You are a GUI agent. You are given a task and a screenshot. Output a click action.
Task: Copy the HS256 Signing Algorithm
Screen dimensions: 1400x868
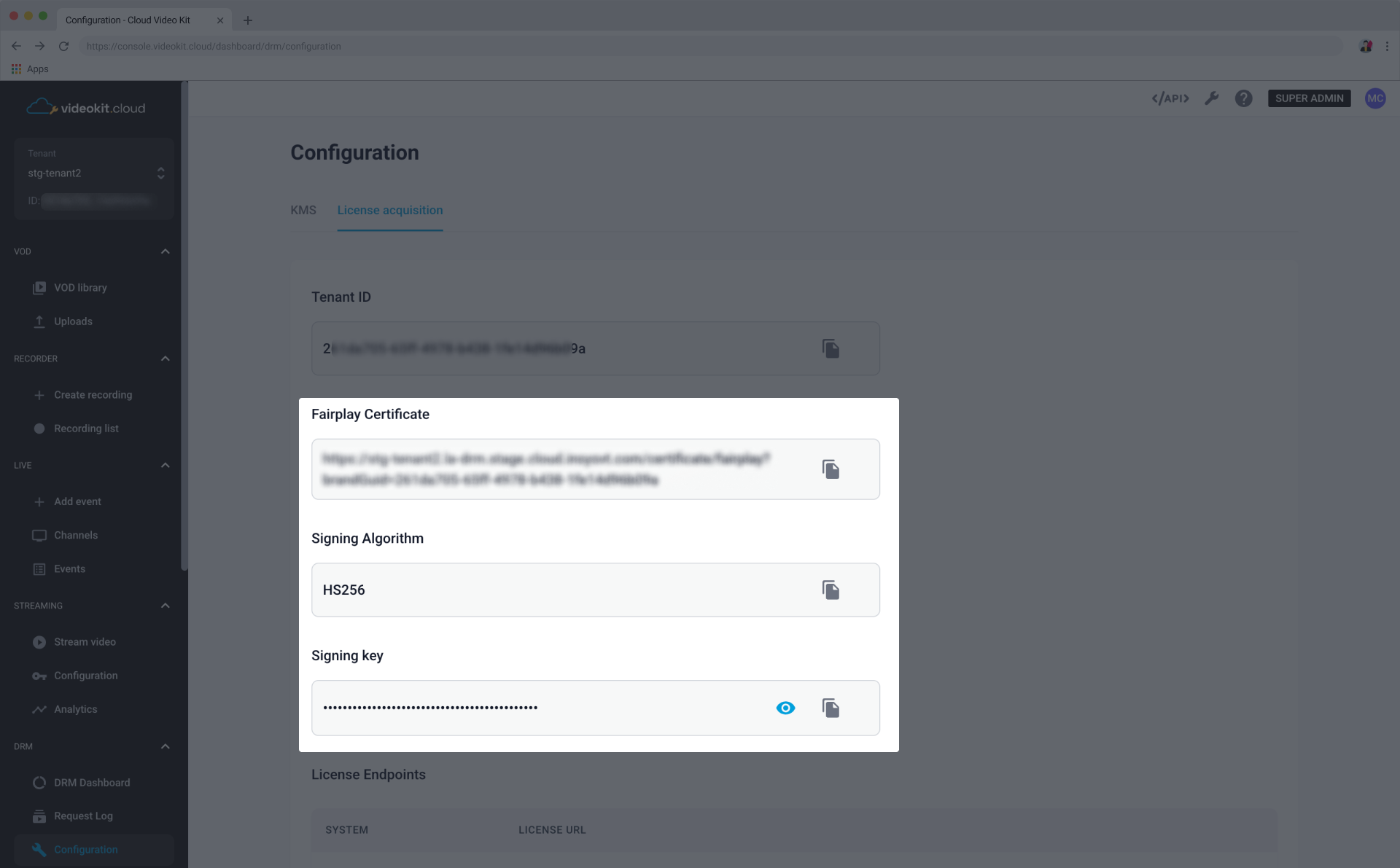831,590
